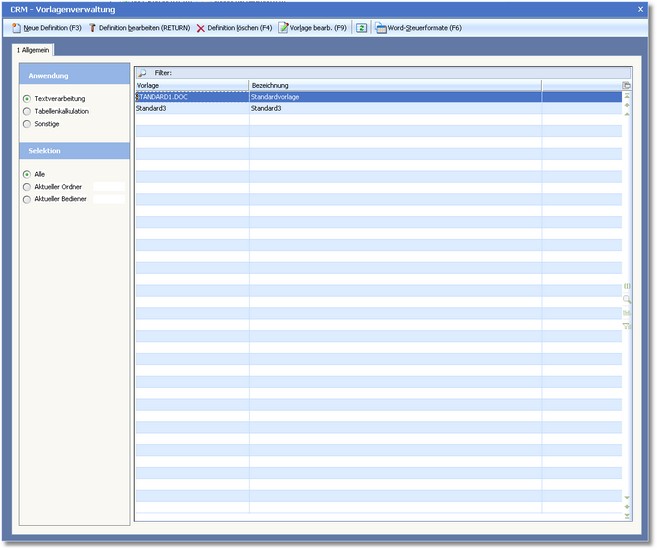The width and height of the screenshot is (657, 550).
Task: Click the magnifier search icon on grid's right edge
Action: click(x=627, y=299)
